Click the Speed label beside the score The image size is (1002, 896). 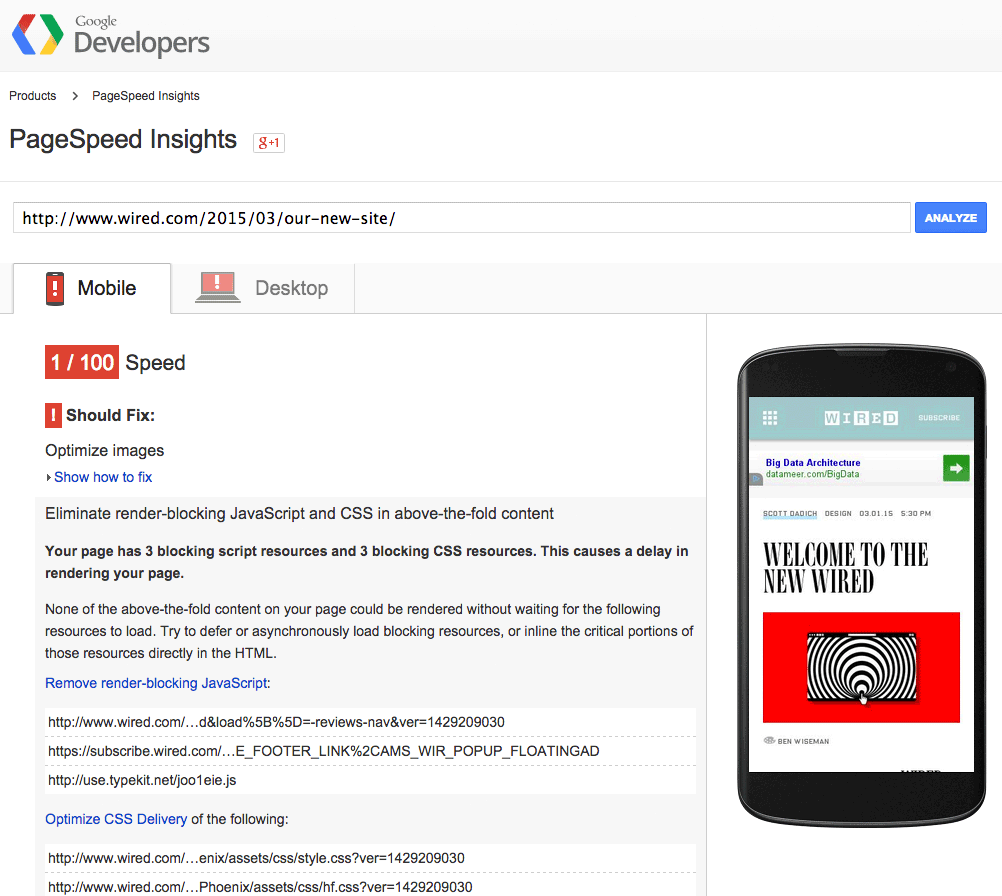point(155,363)
